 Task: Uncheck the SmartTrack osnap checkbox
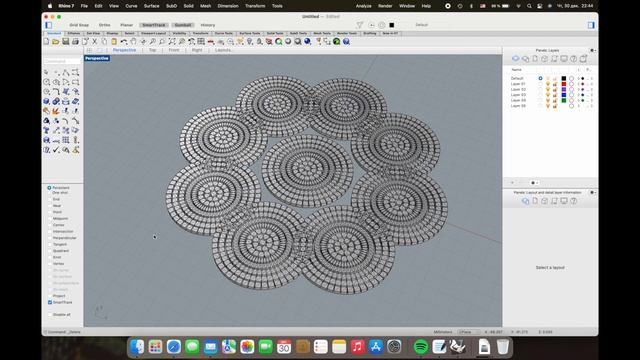tap(50, 302)
